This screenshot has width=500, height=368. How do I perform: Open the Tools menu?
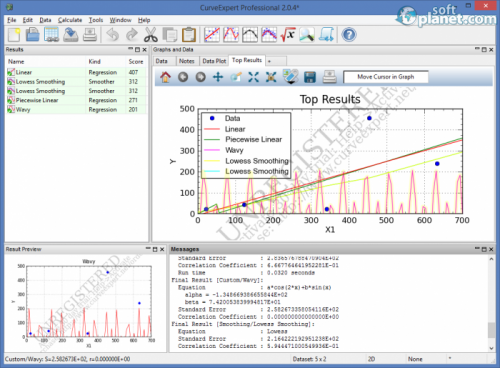pyautogui.click(x=96, y=20)
